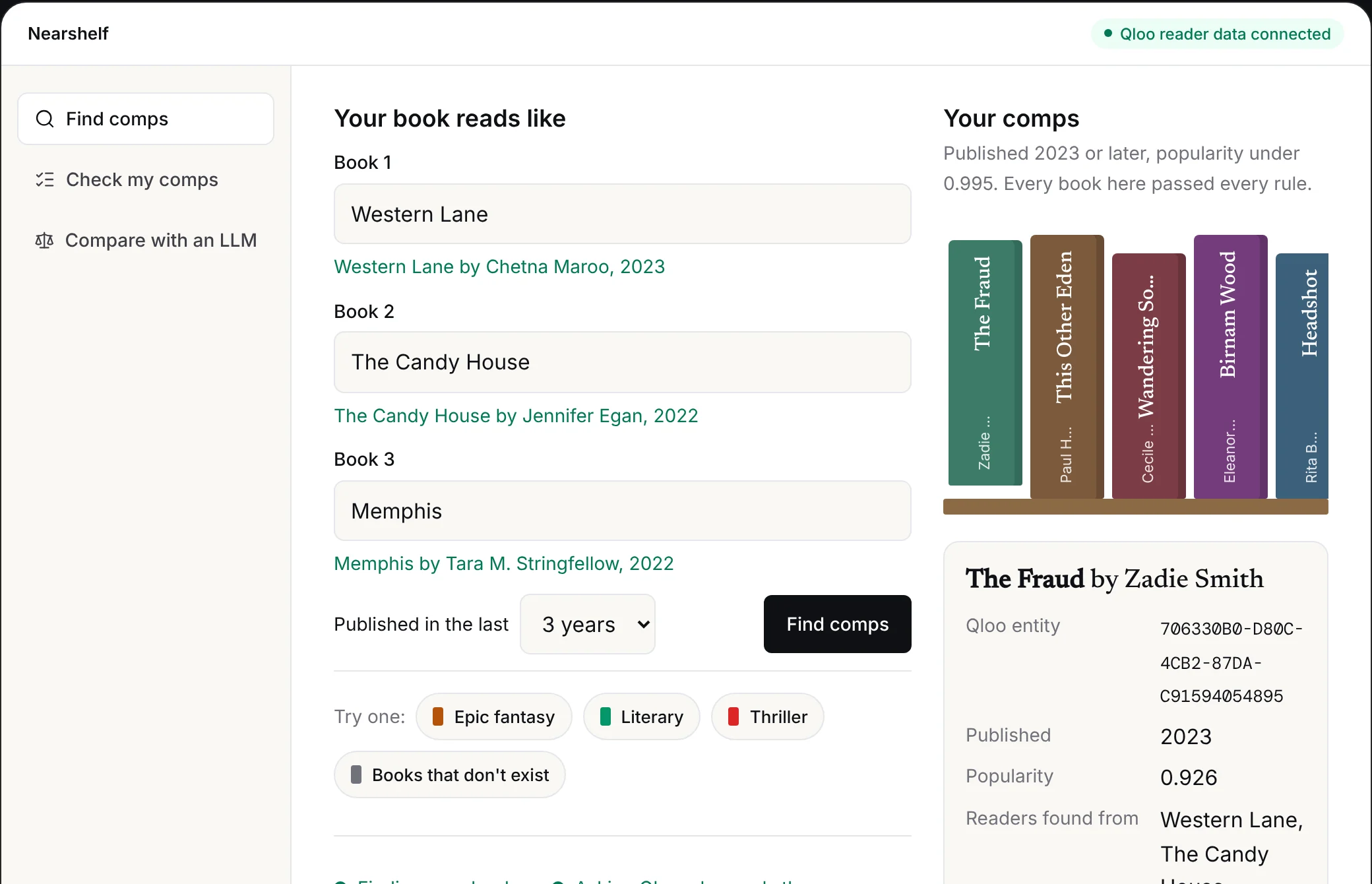
Task: Click Western Lane by Chetna Maroo, 2023 match
Action: [499, 267]
